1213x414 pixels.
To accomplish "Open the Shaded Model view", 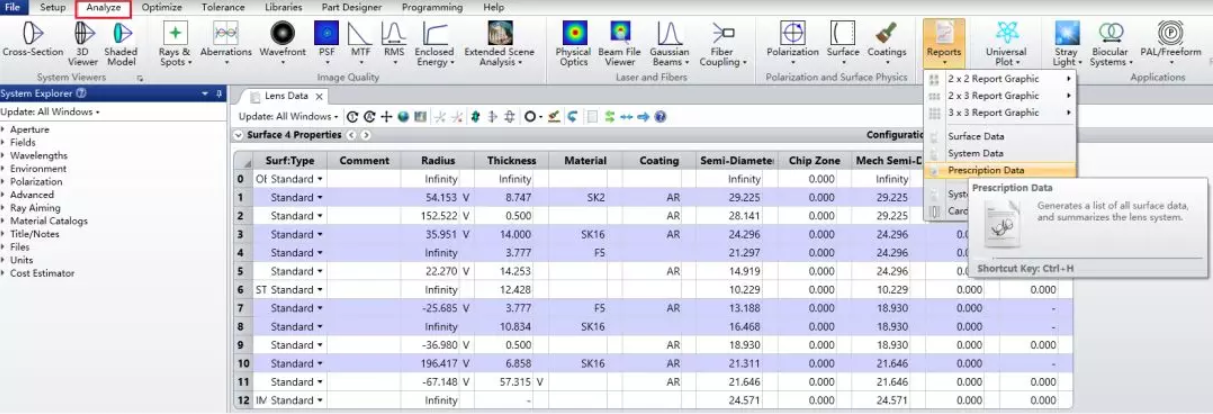I will pyautogui.click(x=121, y=38).
